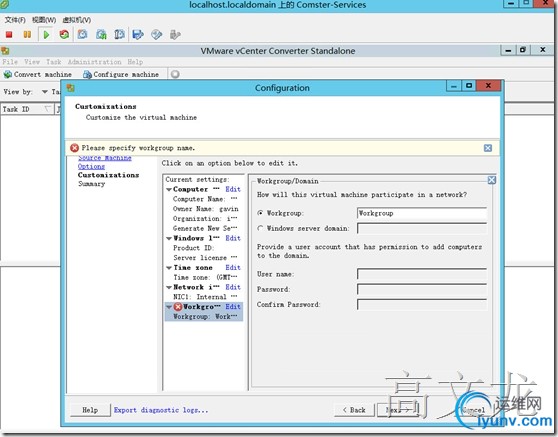558x437 pixels.
Task: Click the Password field
Action: point(422,289)
